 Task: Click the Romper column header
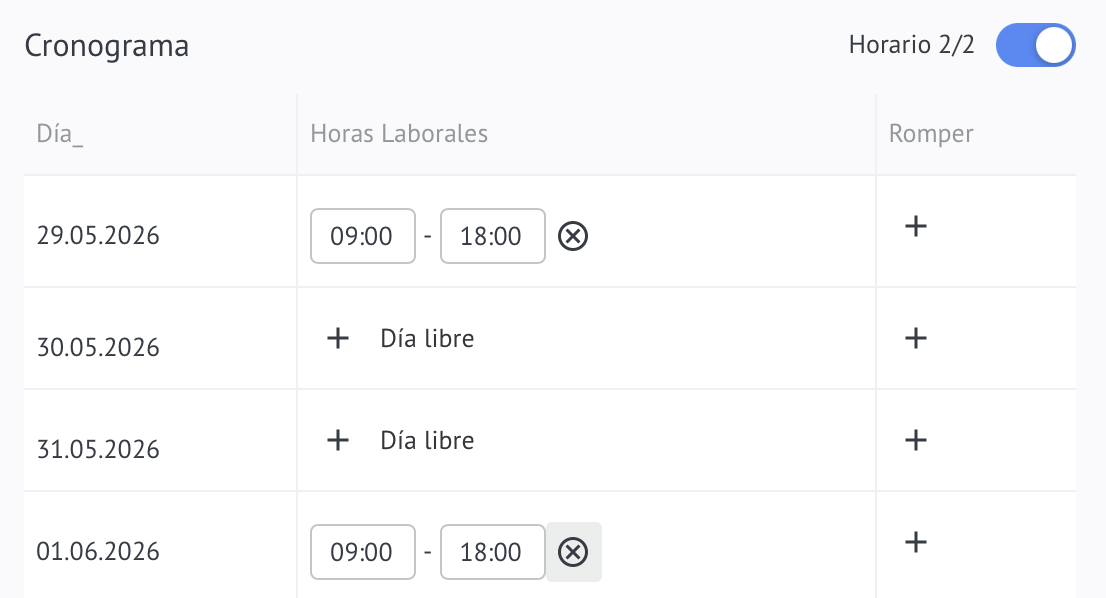(x=931, y=134)
